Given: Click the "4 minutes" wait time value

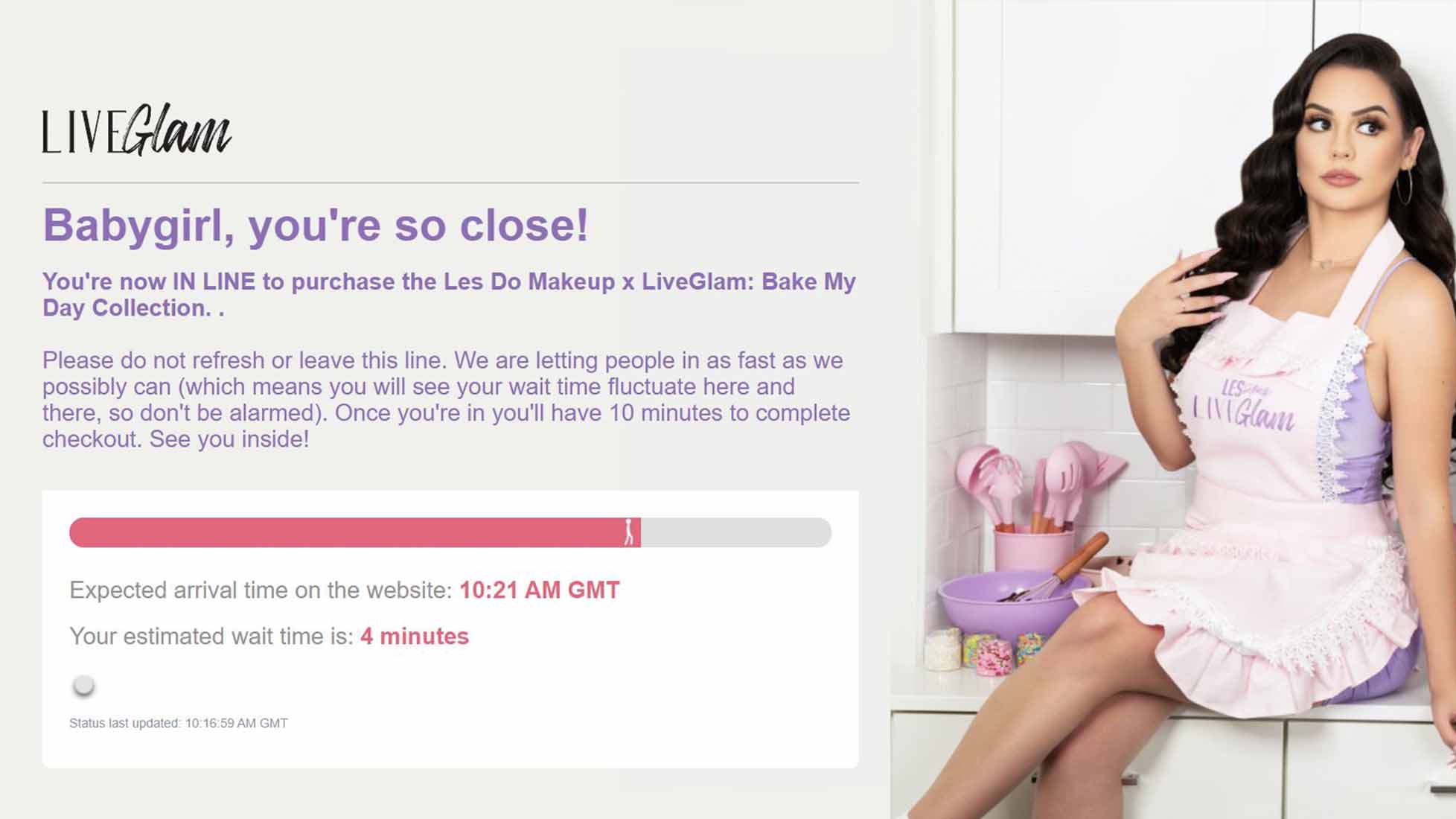Looking at the screenshot, I should [415, 636].
